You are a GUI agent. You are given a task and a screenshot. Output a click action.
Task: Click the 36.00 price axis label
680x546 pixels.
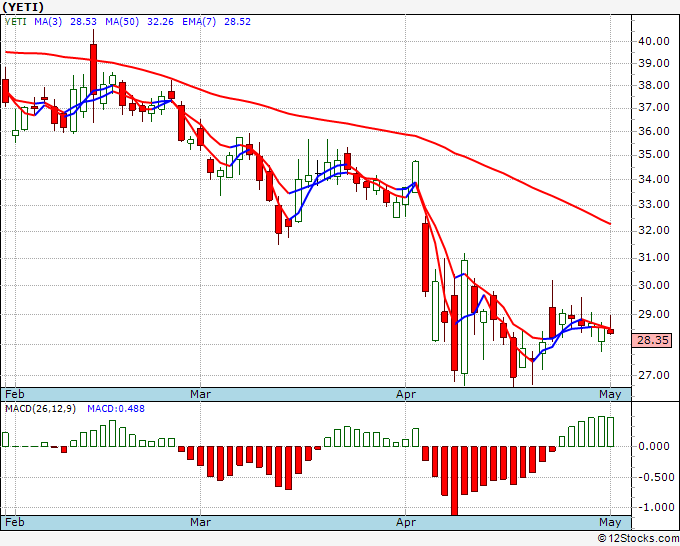tap(654, 131)
